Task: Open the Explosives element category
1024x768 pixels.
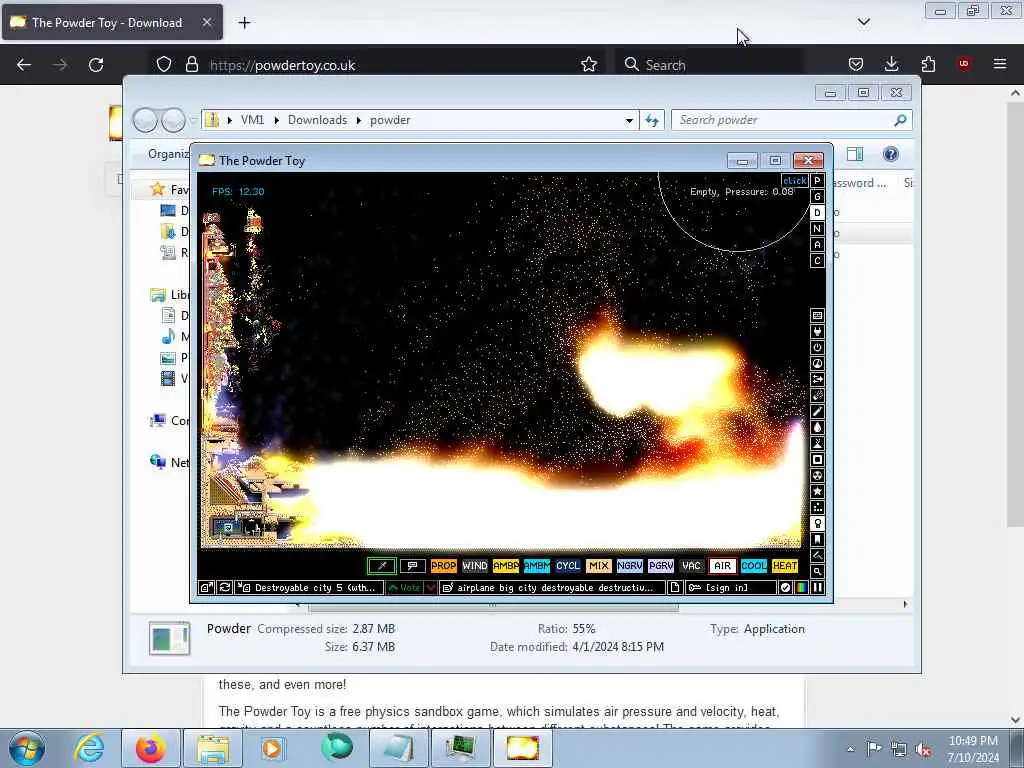Action: [x=817, y=396]
